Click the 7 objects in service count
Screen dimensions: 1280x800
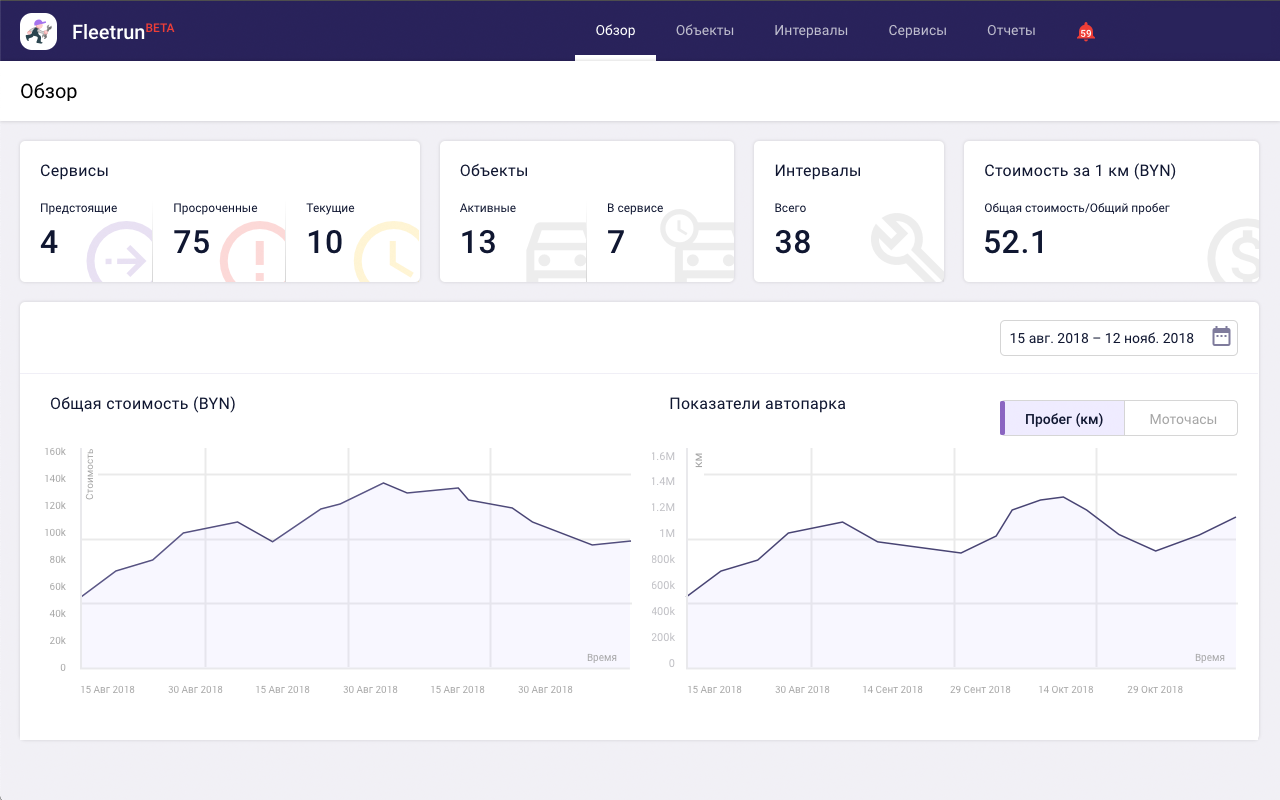(x=616, y=242)
